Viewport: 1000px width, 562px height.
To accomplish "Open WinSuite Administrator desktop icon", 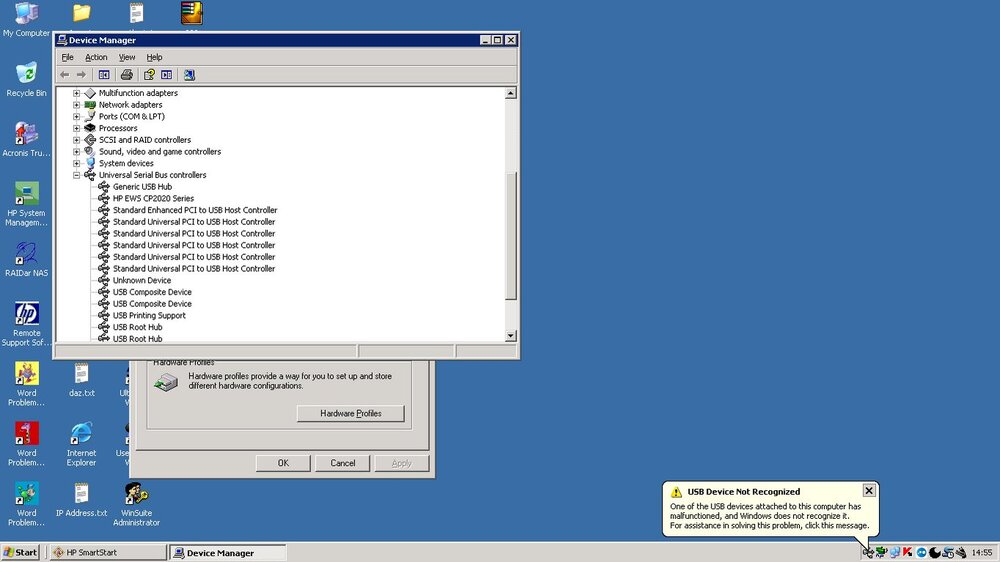I will (x=136, y=503).
